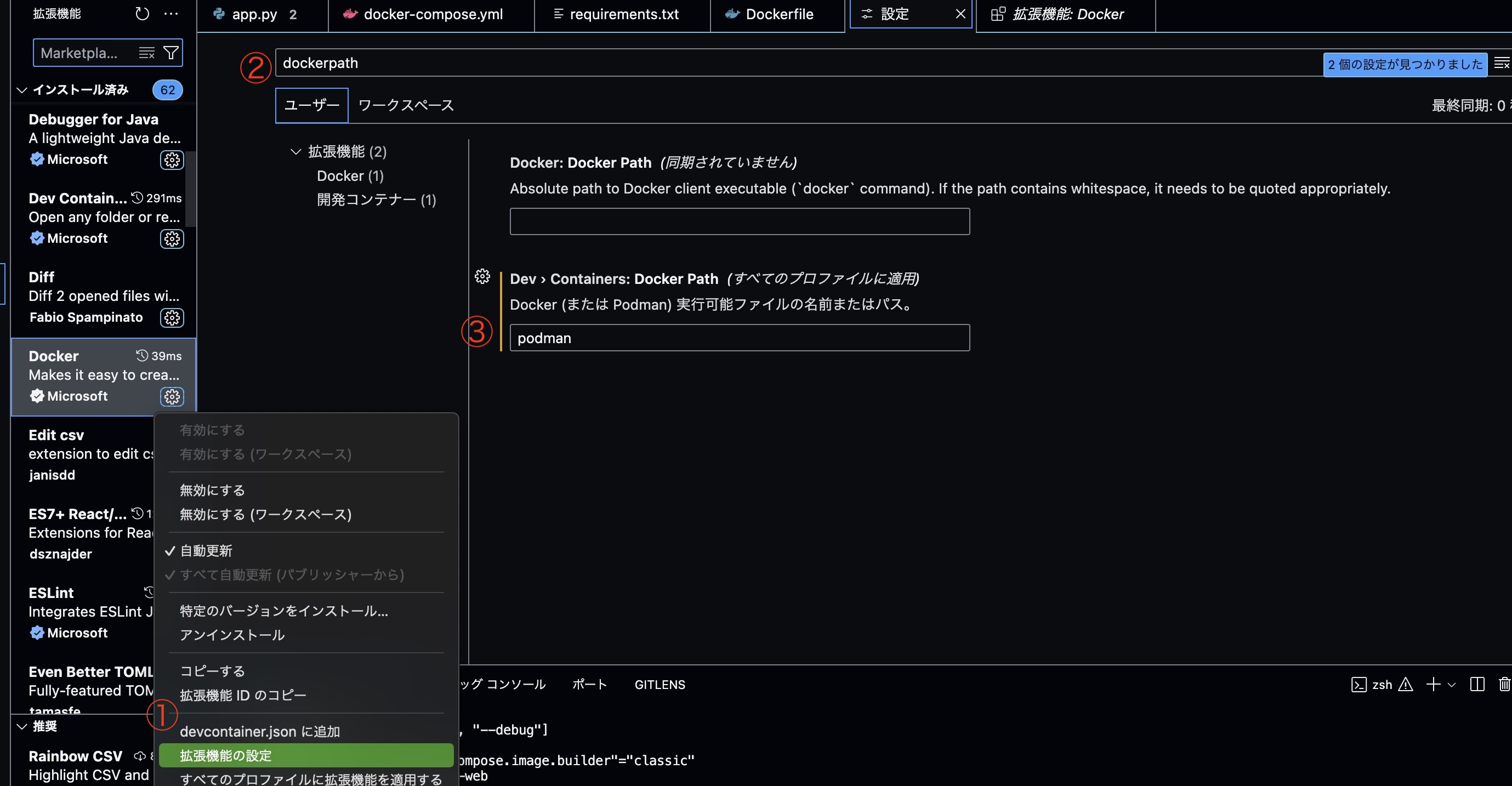Refresh the installed extensions list
Viewport: 1512px width, 786px height.
141,14
